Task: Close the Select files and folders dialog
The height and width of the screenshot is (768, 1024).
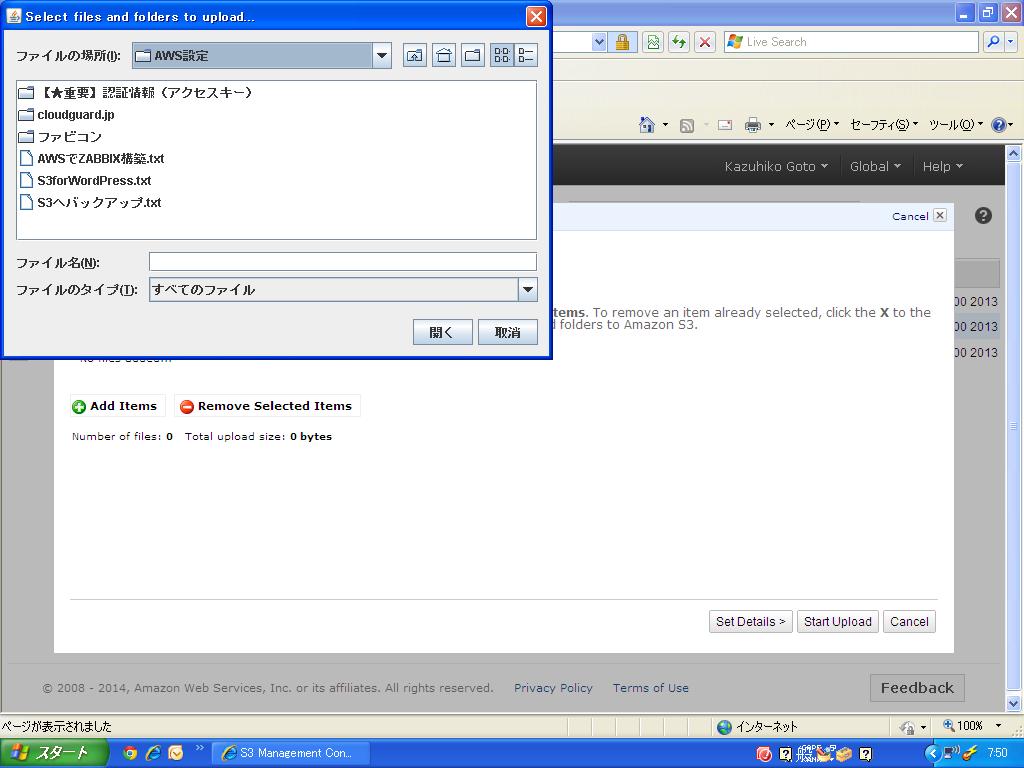Action: coord(536,16)
